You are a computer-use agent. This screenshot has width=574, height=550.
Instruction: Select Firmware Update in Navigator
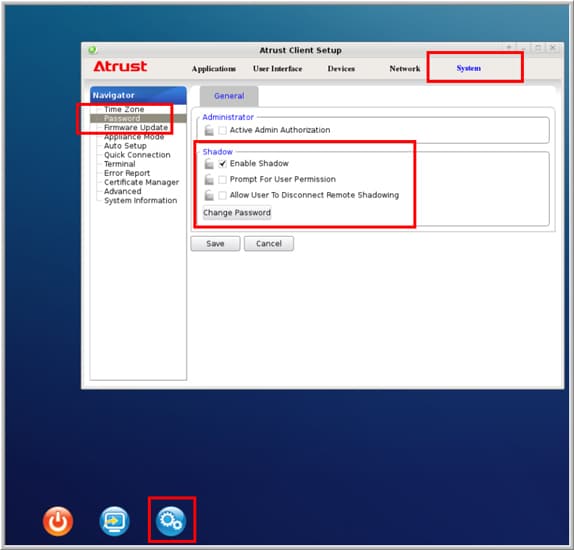[x=136, y=127]
